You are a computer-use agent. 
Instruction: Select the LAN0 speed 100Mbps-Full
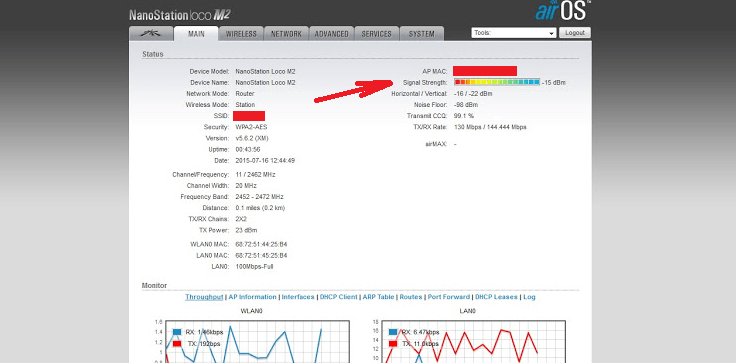coord(254,267)
